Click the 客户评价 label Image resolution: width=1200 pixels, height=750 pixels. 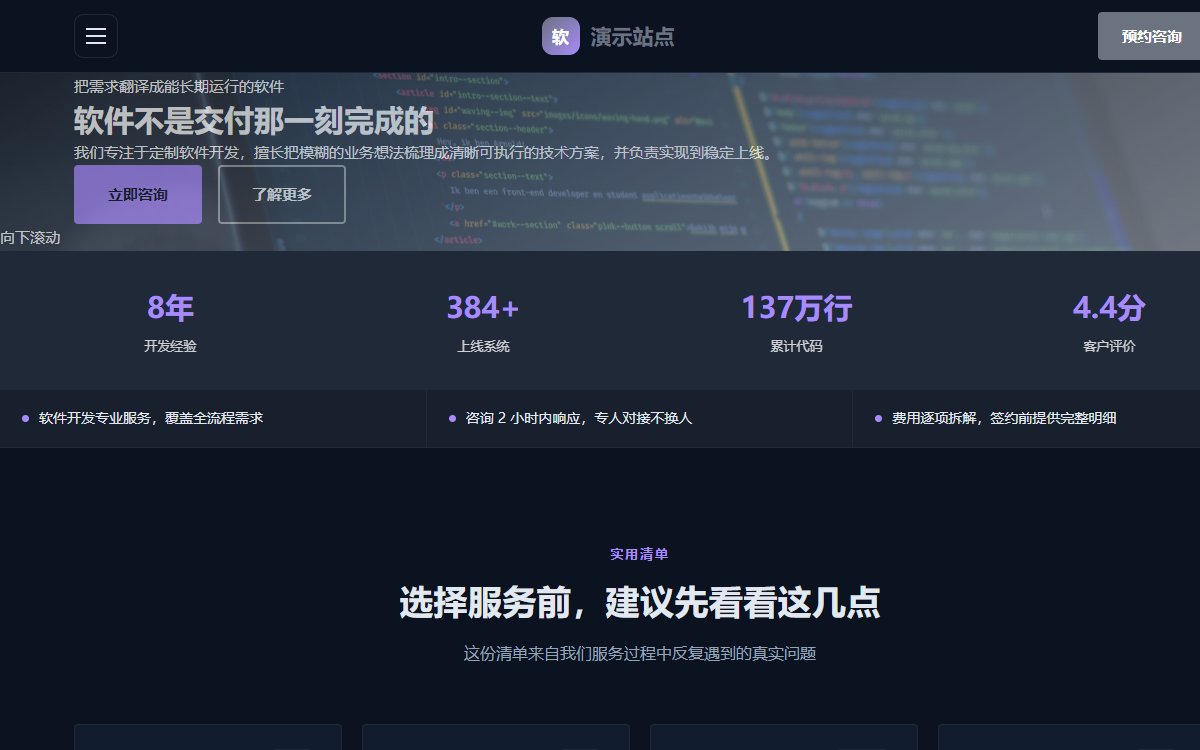coord(1109,347)
